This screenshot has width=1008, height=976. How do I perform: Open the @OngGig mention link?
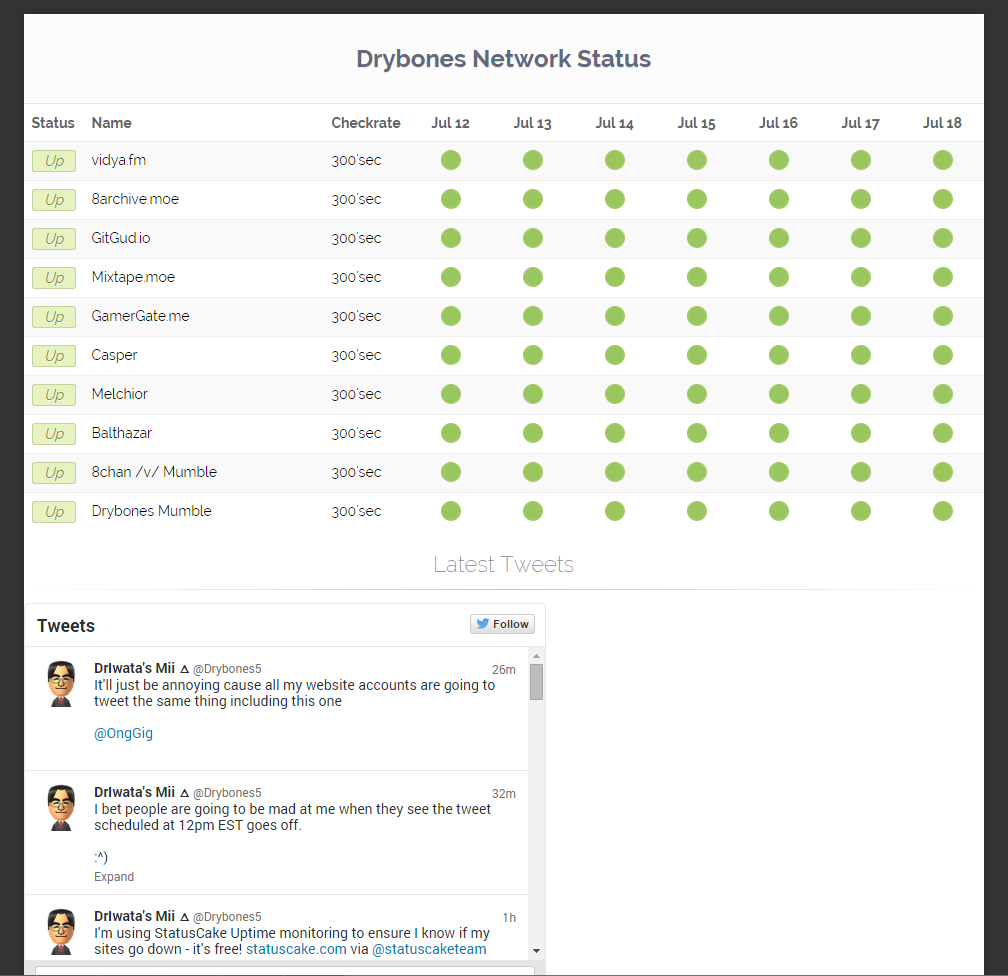(123, 733)
